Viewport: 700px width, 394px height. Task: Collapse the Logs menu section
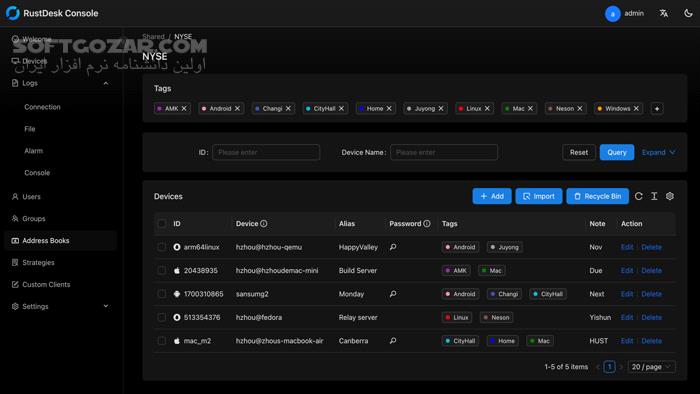point(106,83)
